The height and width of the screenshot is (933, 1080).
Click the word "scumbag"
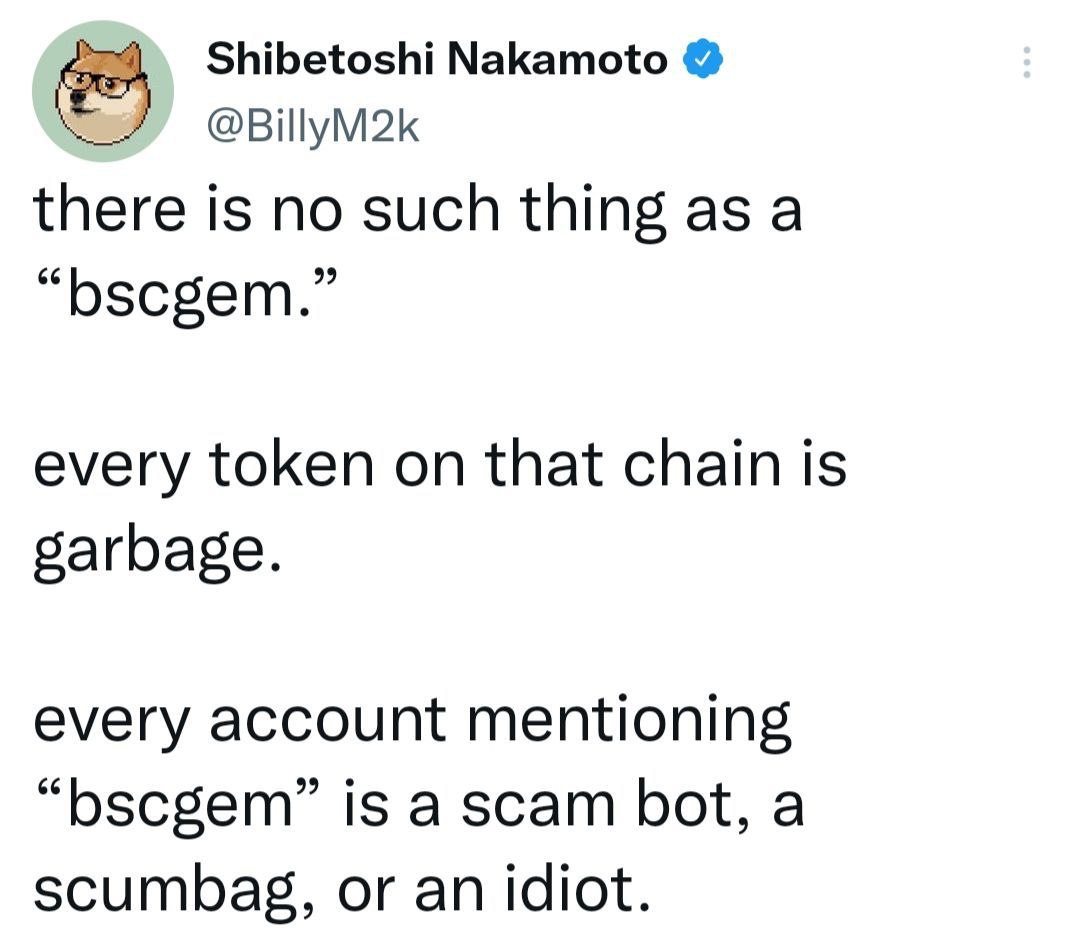[158, 888]
